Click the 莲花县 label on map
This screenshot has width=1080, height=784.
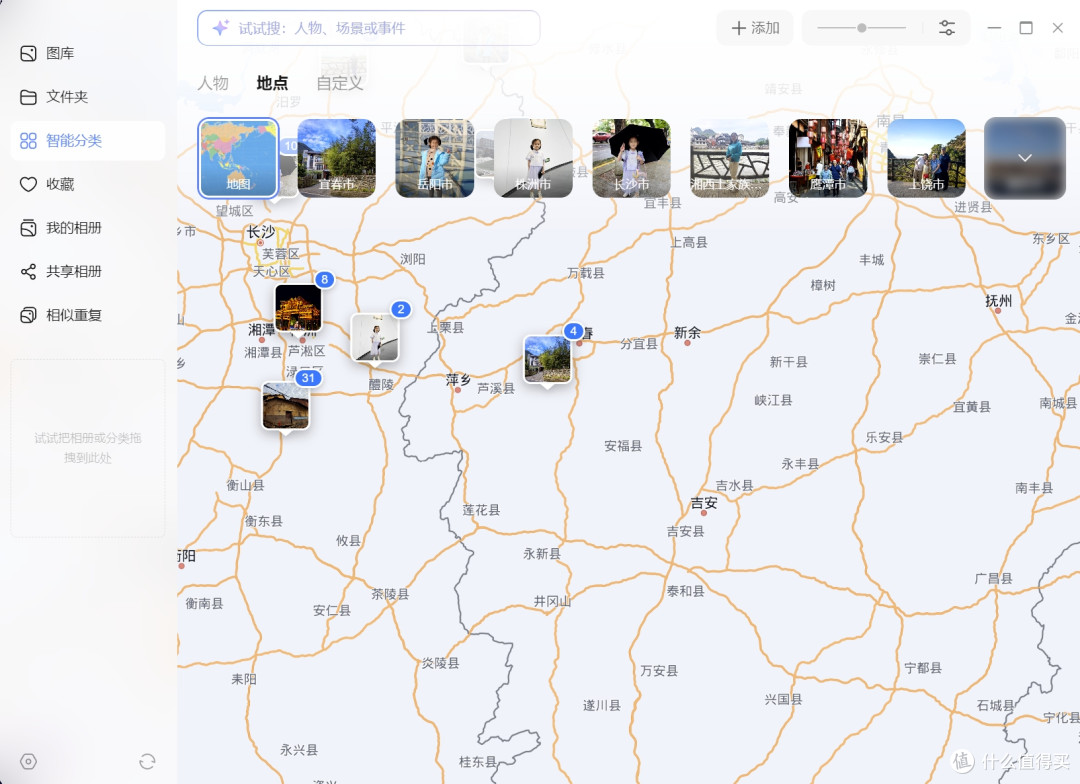(481, 510)
